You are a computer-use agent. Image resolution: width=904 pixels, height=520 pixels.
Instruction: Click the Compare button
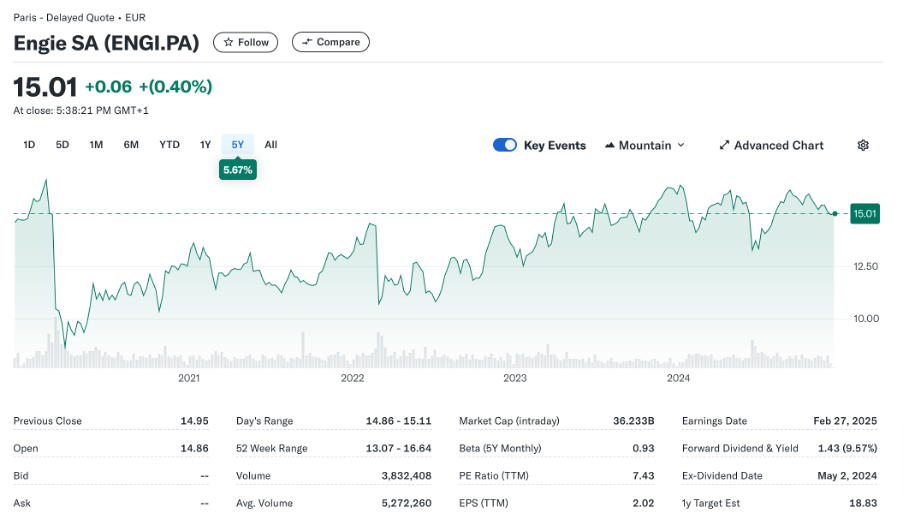(x=331, y=42)
